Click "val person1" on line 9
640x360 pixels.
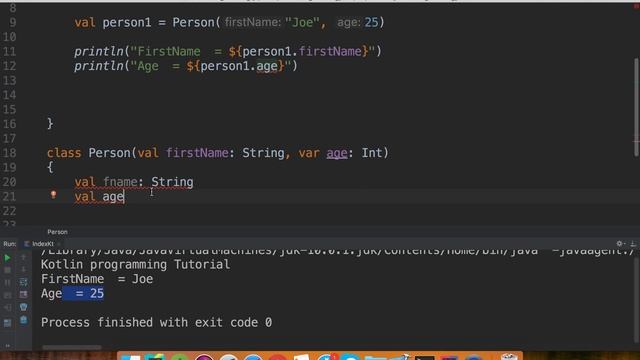[x=113, y=22]
